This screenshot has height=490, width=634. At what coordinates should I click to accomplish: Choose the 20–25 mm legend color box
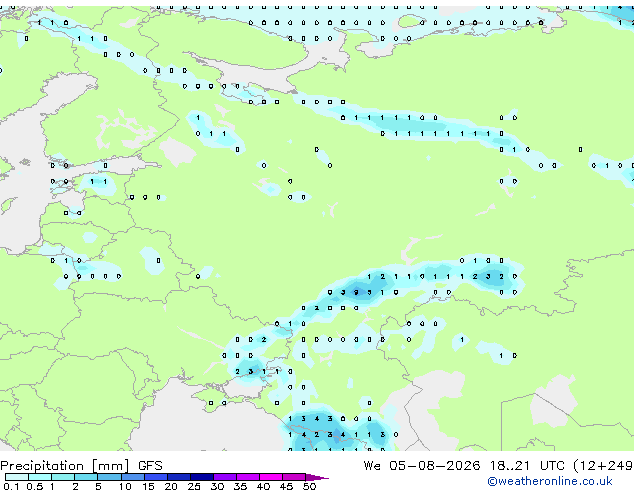[x=179, y=477]
